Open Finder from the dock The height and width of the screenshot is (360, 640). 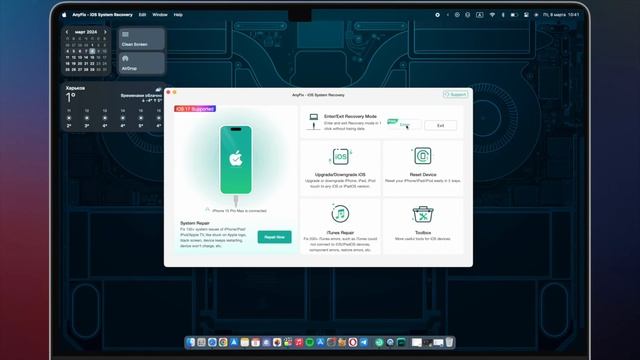point(190,342)
